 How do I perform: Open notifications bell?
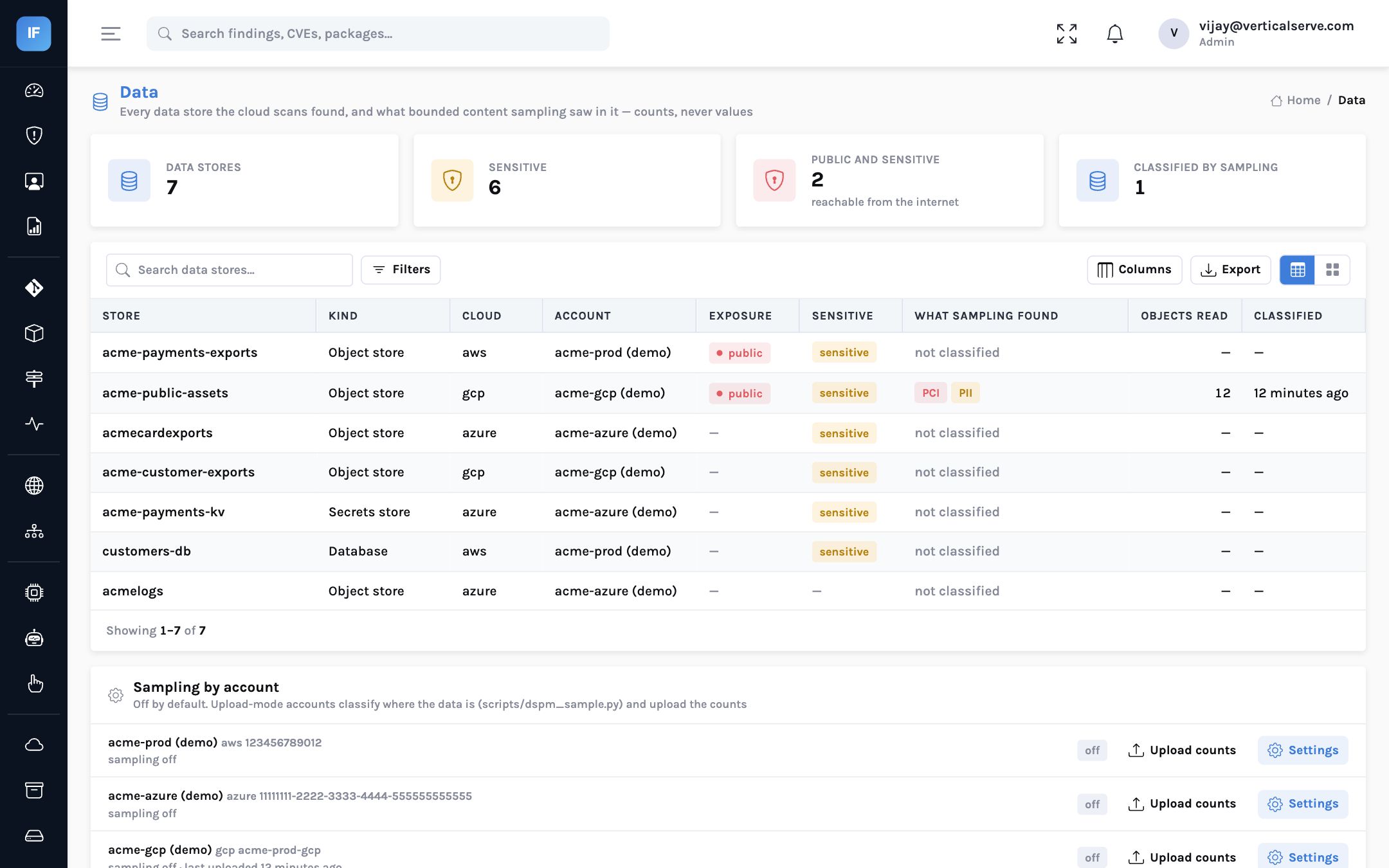[1115, 33]
